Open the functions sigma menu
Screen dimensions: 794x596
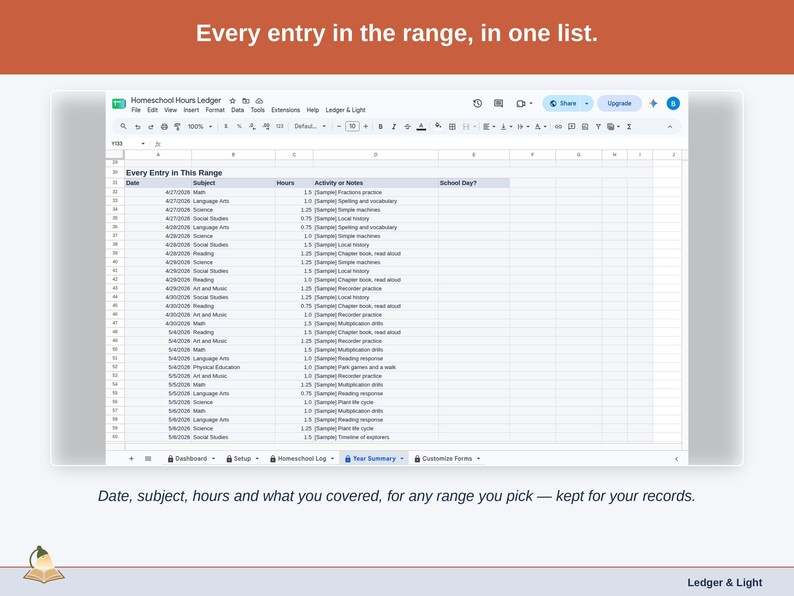tap(629, 127)
